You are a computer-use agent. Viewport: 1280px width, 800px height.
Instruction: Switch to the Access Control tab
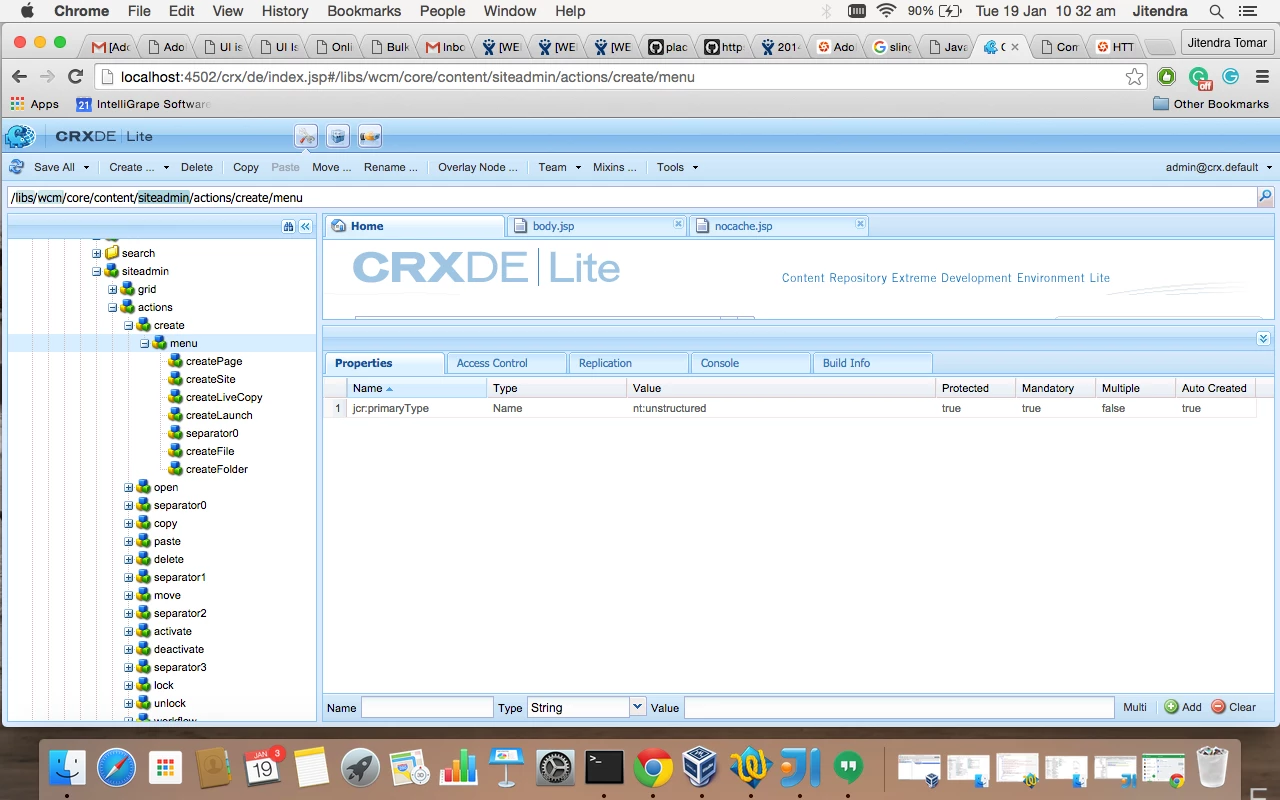[506, 363]
